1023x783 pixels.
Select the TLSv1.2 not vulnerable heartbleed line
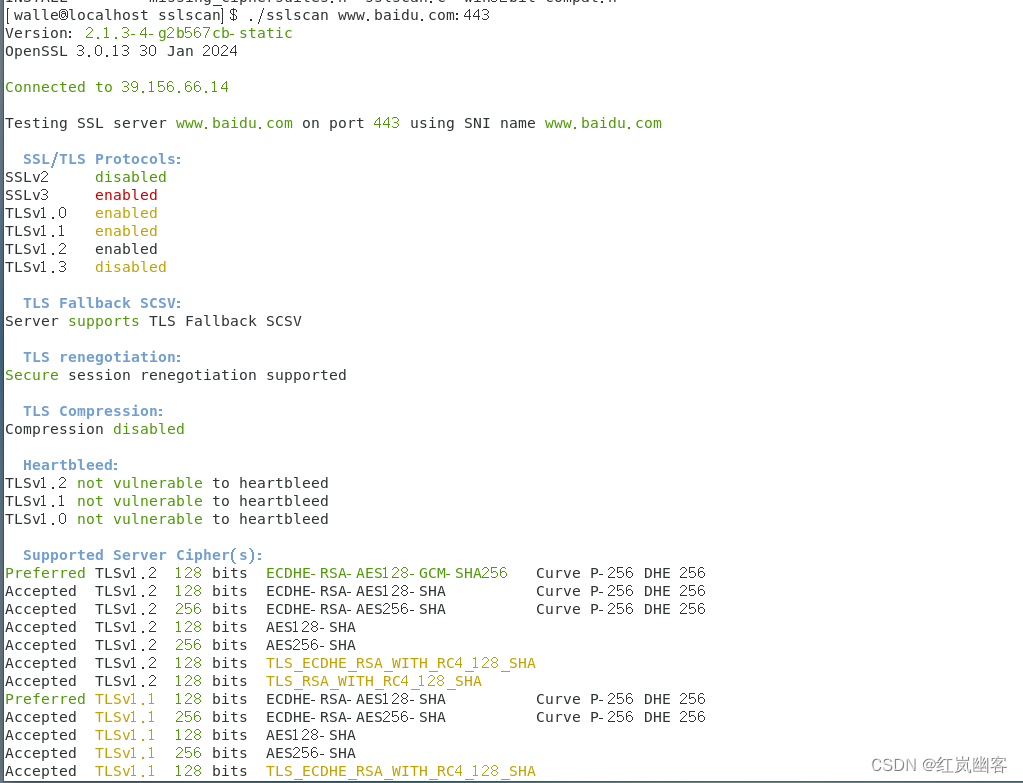coord(166,483)
